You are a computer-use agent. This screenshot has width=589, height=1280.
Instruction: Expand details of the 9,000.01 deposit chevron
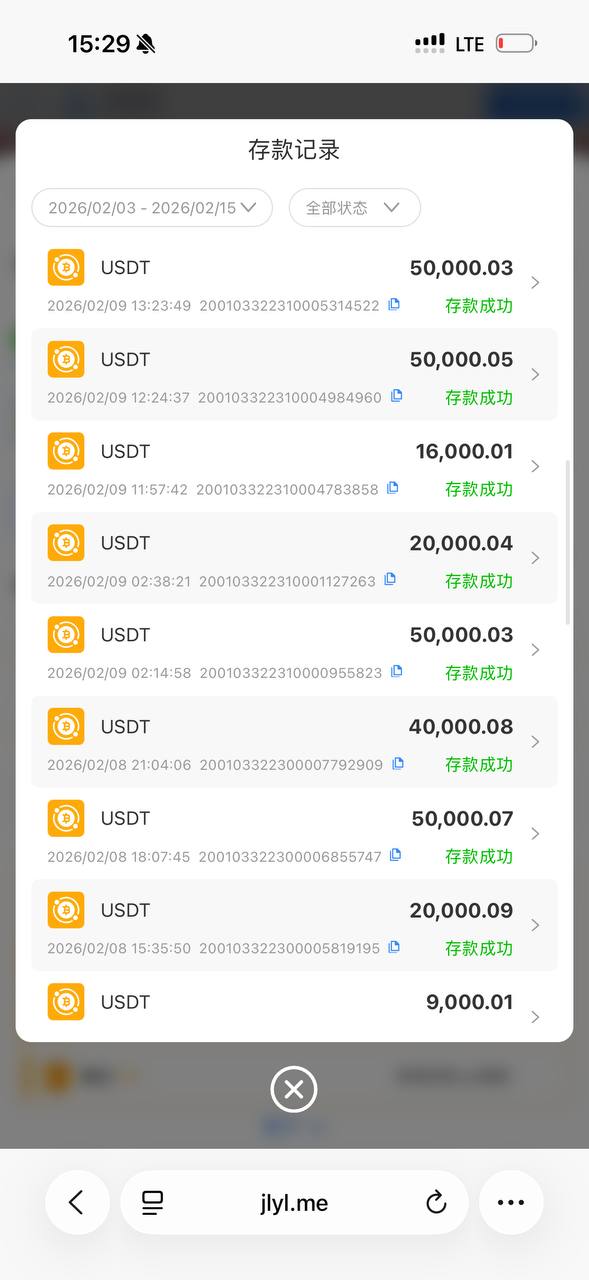point(535,1017)
